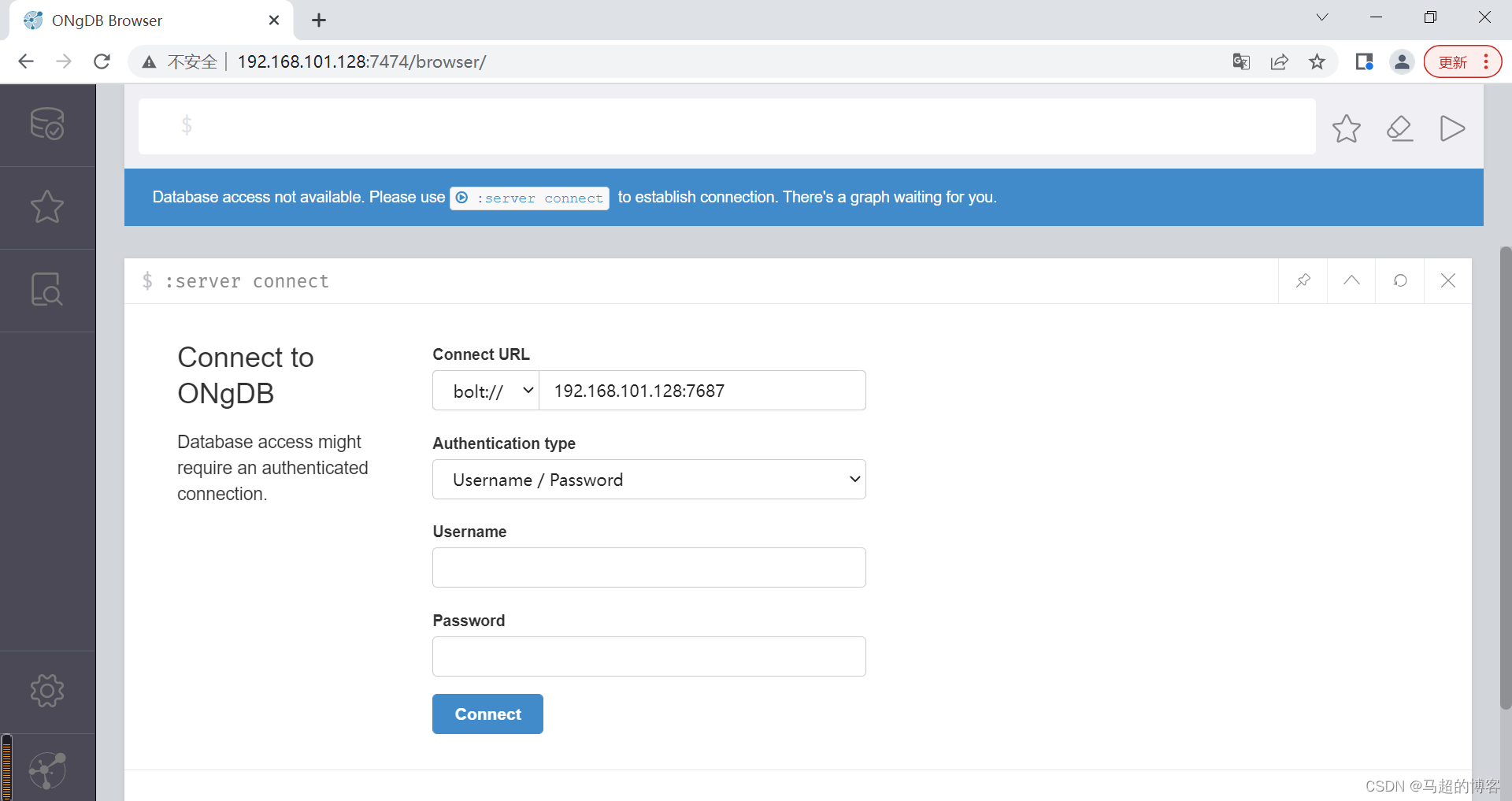Viewport: 1512px width, 801px height.
Task: Open the browser side panel icon
Action: click(x=1364, y=61)
